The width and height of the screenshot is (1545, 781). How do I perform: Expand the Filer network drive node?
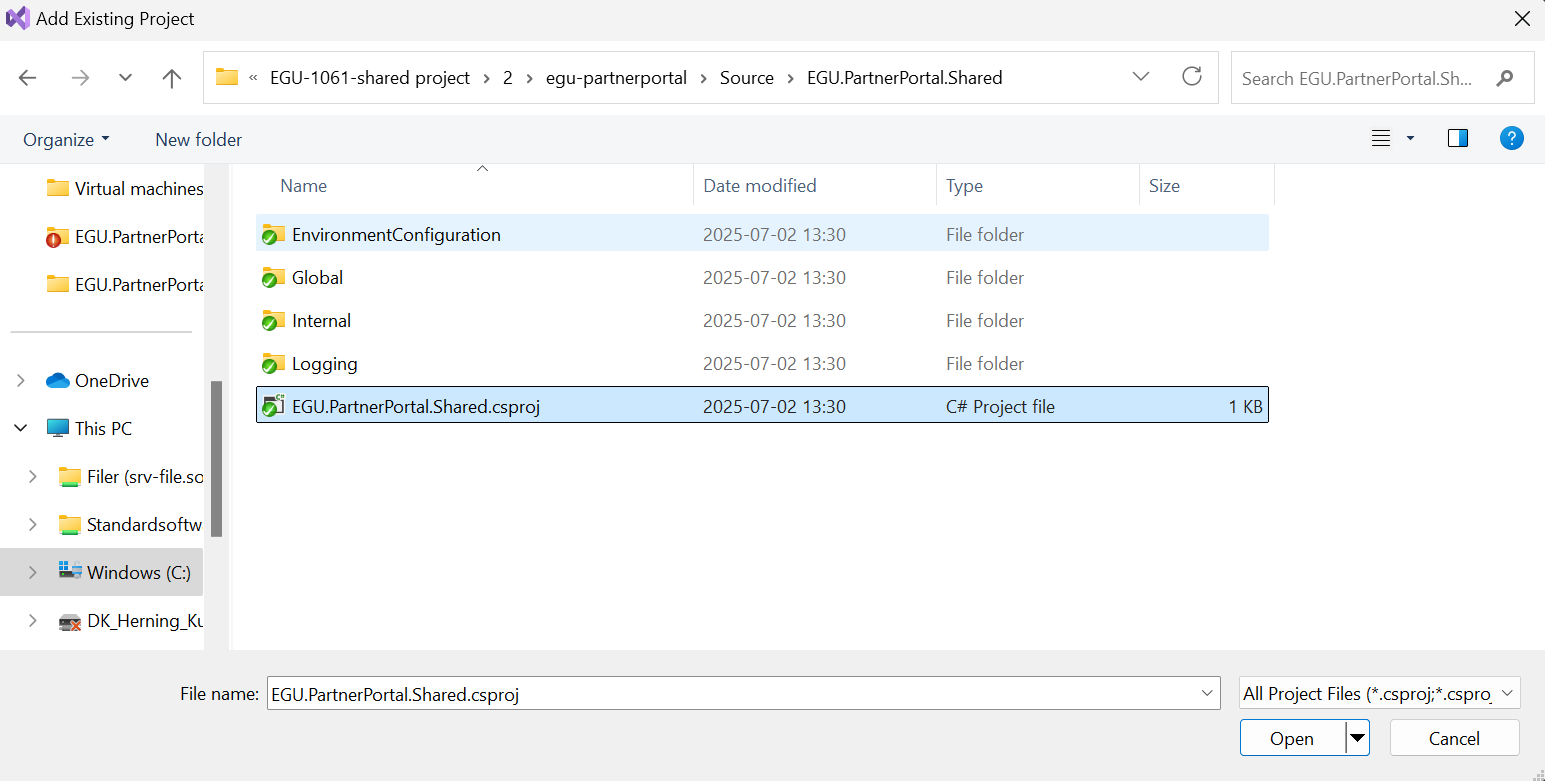tap(33, 477)
